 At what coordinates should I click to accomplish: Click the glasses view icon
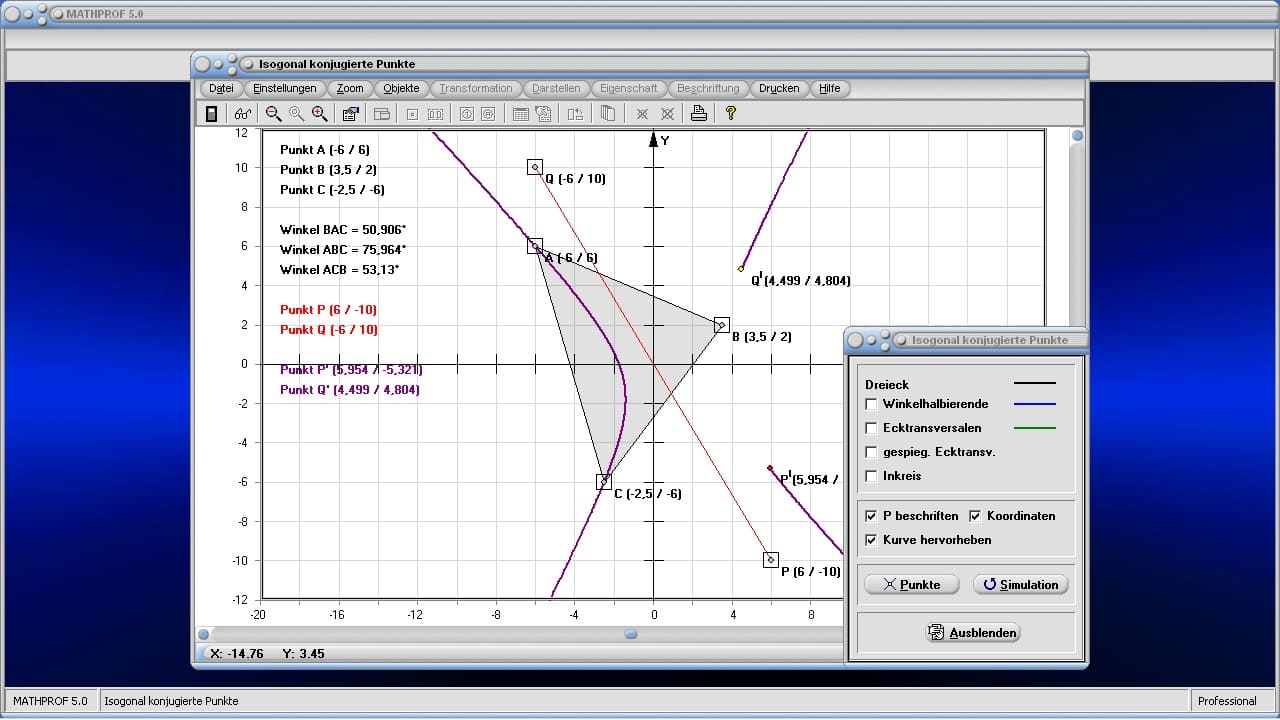(243, 114)
